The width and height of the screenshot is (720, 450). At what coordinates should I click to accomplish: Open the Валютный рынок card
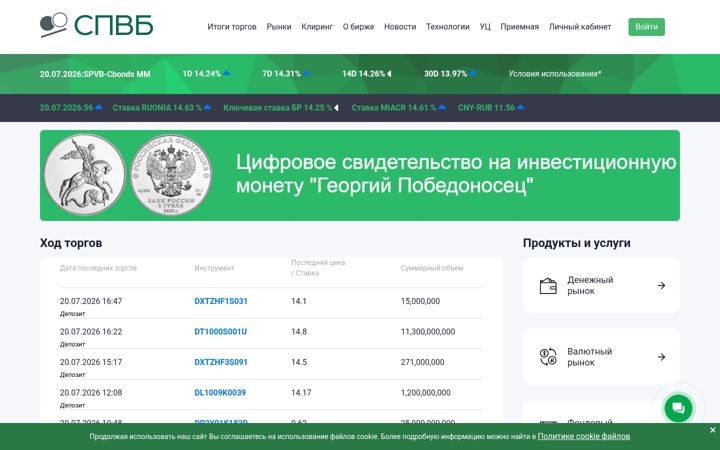601,357
